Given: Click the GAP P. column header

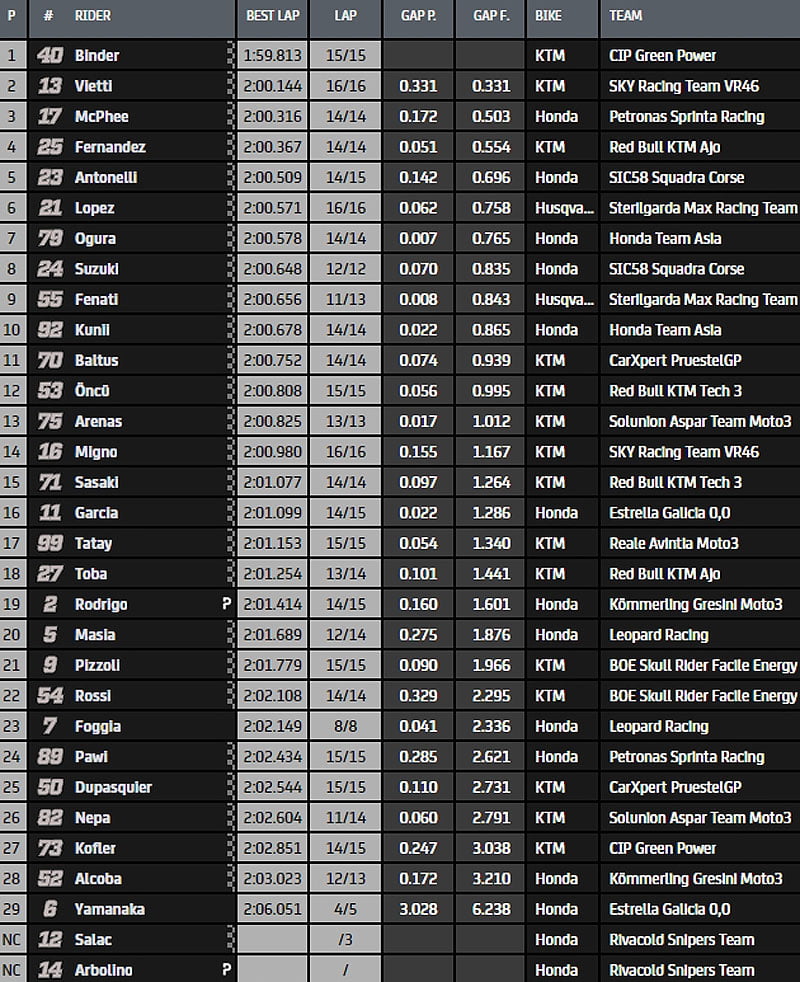Looking at the screenshot, I should [x=418, y=16].
